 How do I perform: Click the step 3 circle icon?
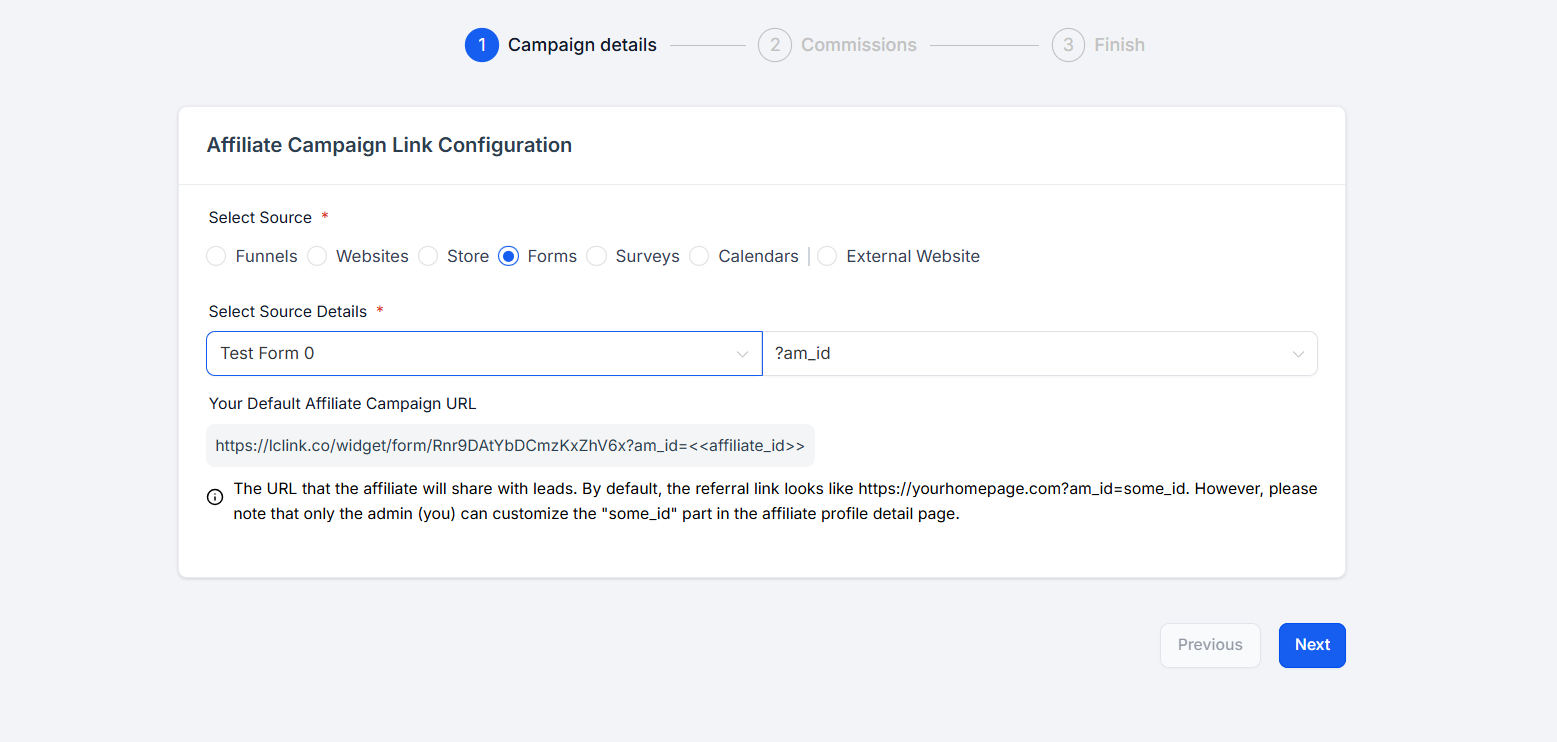(1068, 45)
